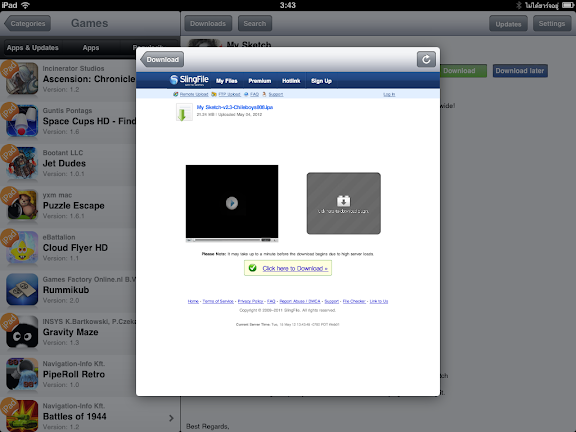576x432 pixels.
Task: Open the Home footer link
Action: [x=193, y=301]
